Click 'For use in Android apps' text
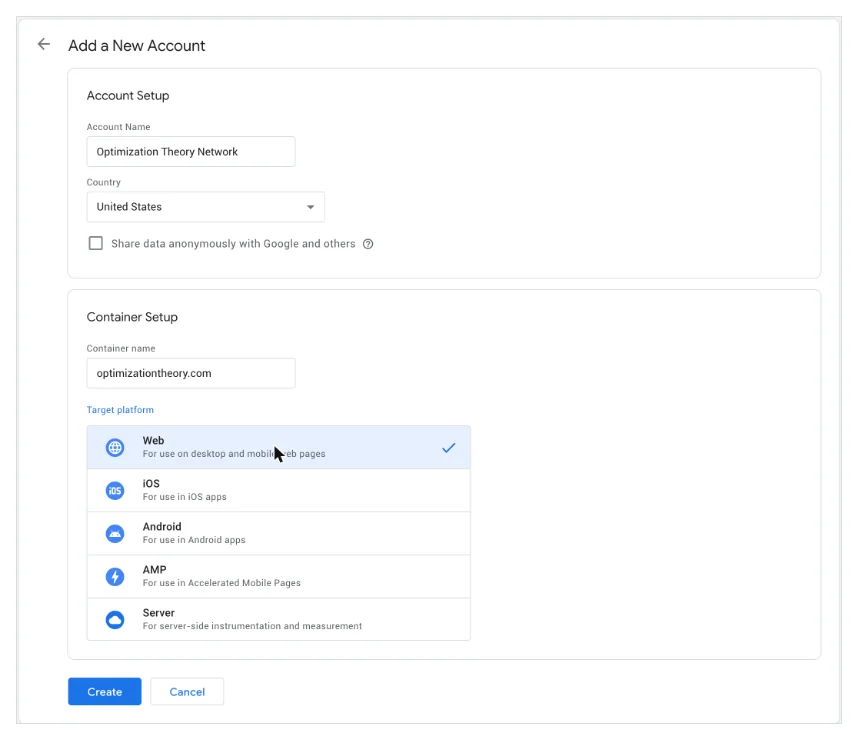 (x=194, y=540)
